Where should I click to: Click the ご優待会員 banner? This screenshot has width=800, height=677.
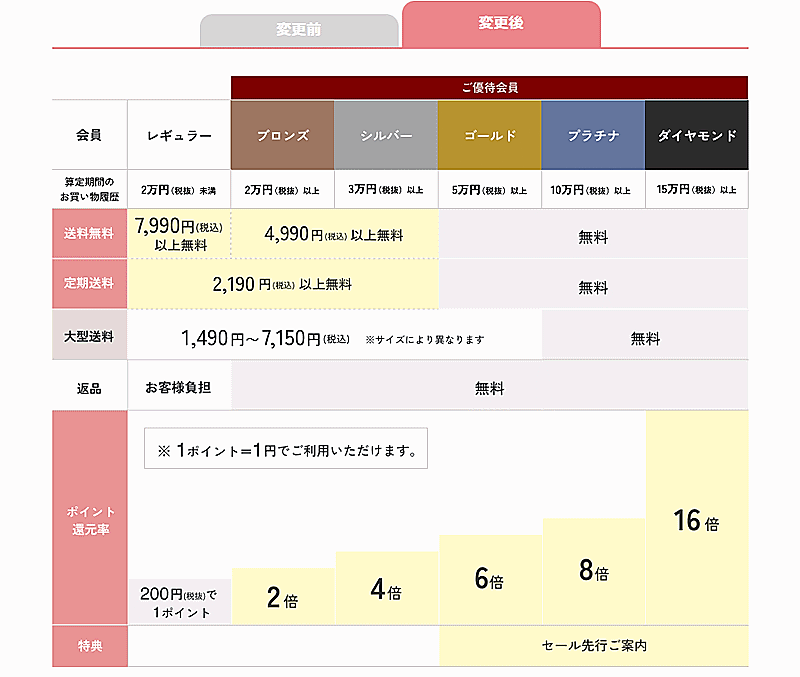point(489,87)
